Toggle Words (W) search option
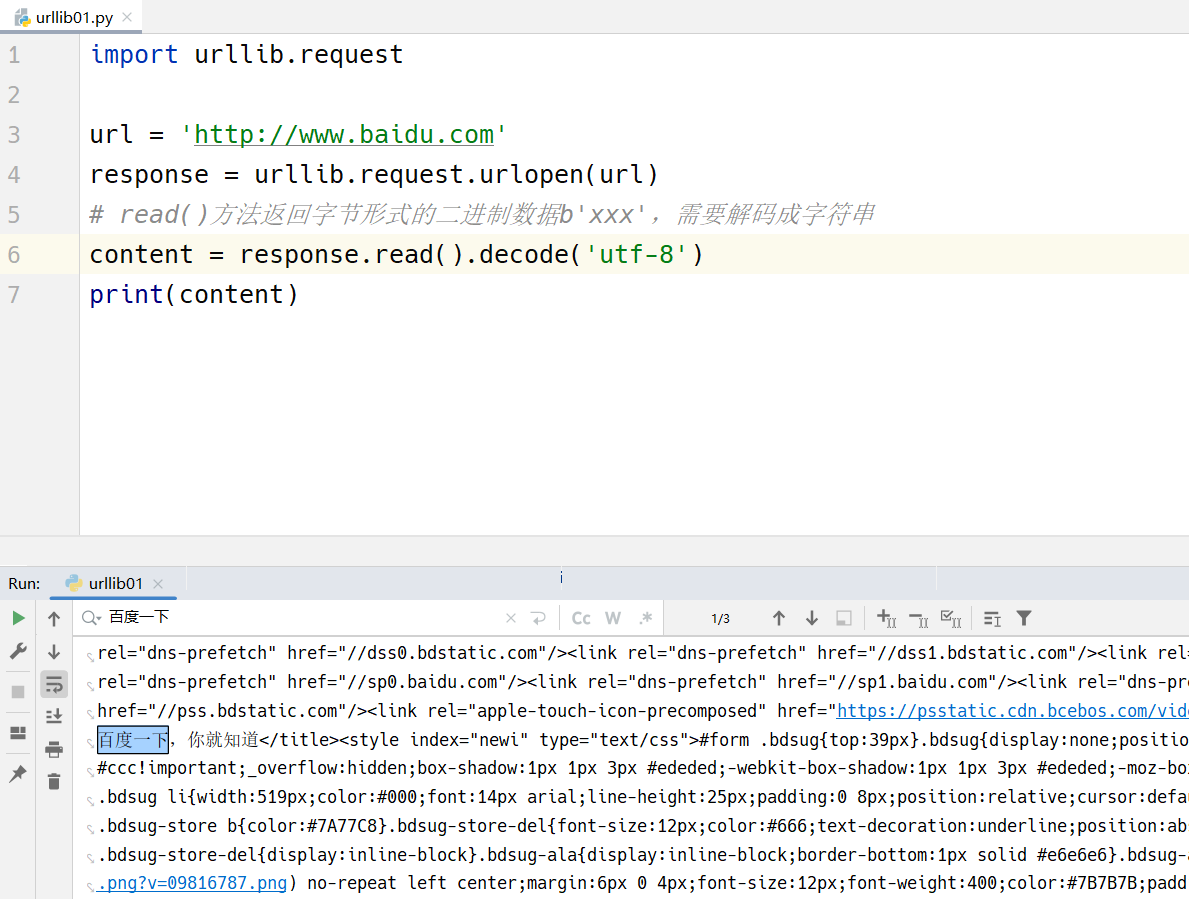Image resolution: width=1189 pixels, height=899 pixels. [x=613, y=619]
